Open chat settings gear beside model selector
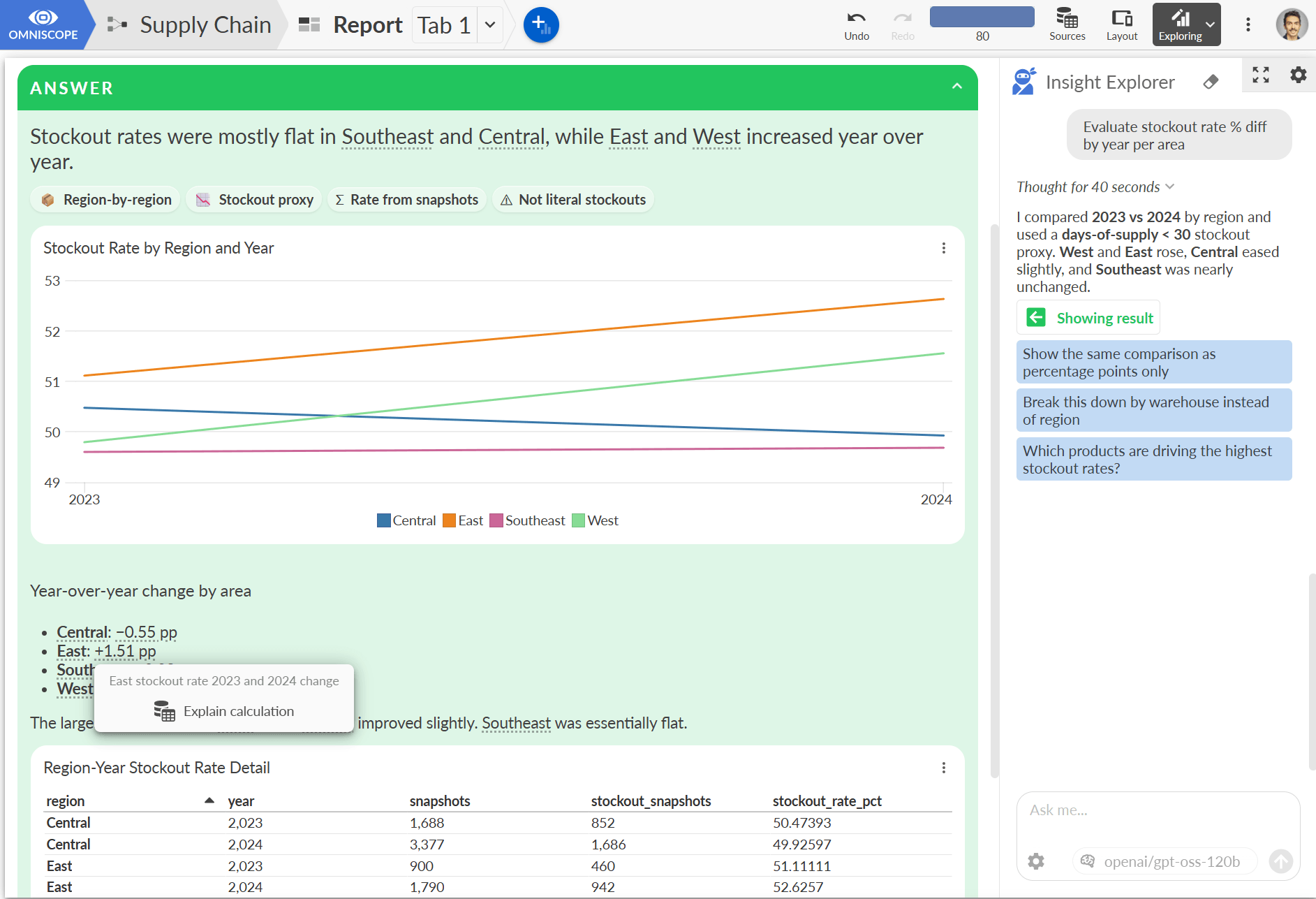1316x899 pixels. (x=1036, y=861)
